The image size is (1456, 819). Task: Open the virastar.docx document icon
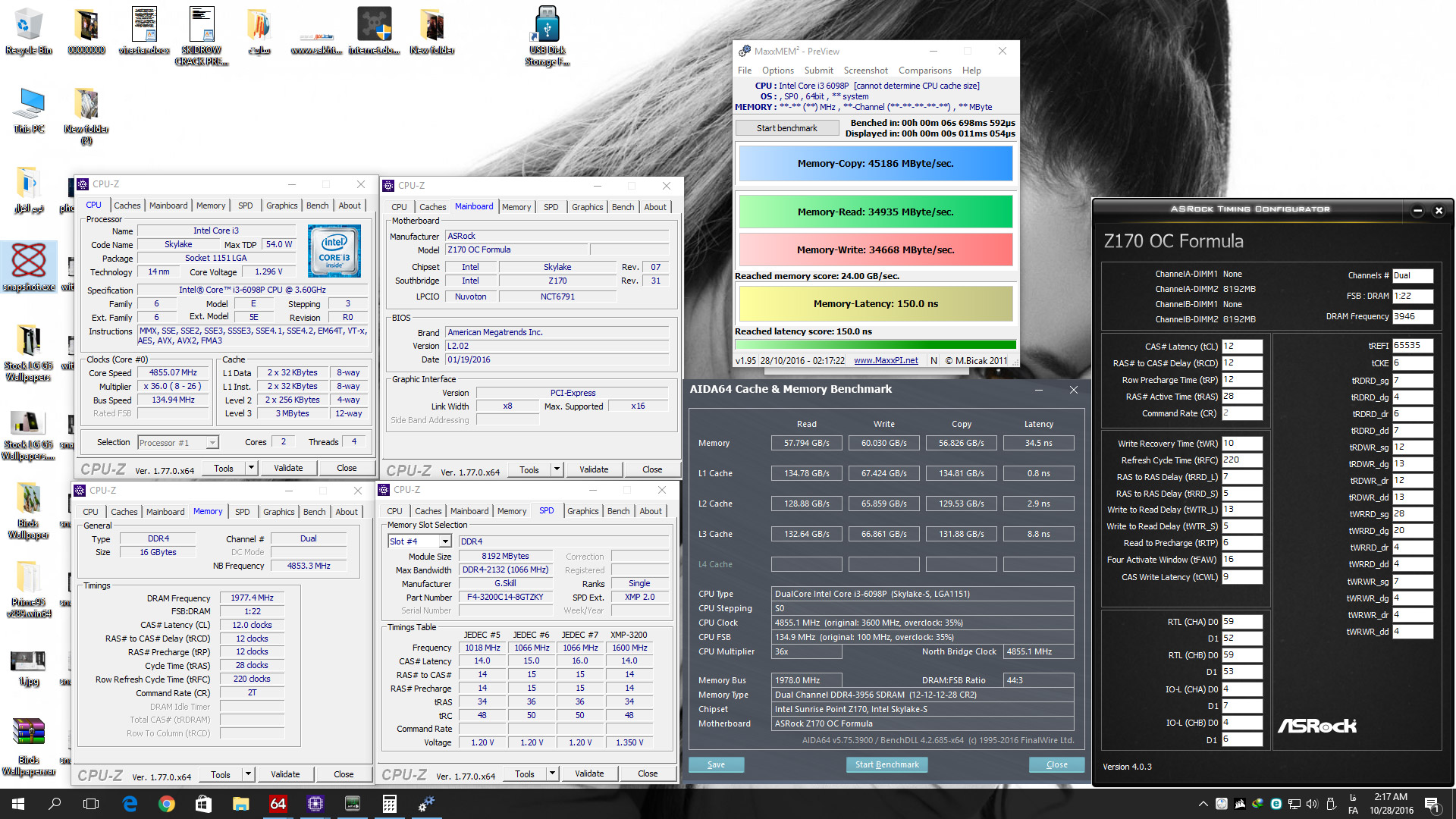(144, 31)
